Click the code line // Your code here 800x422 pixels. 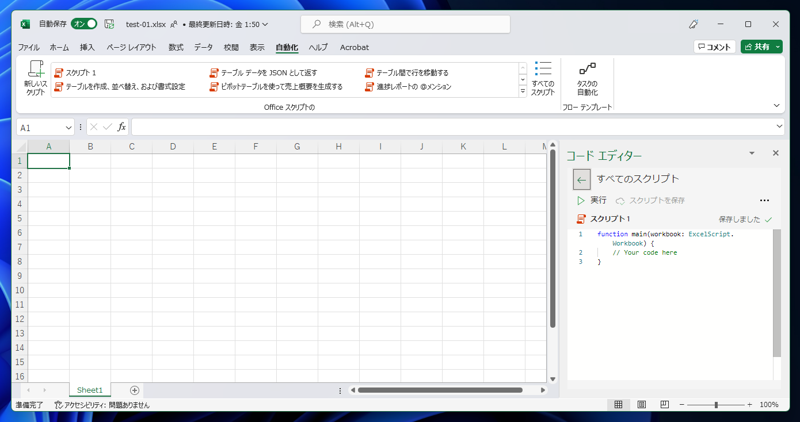(644, 253)
